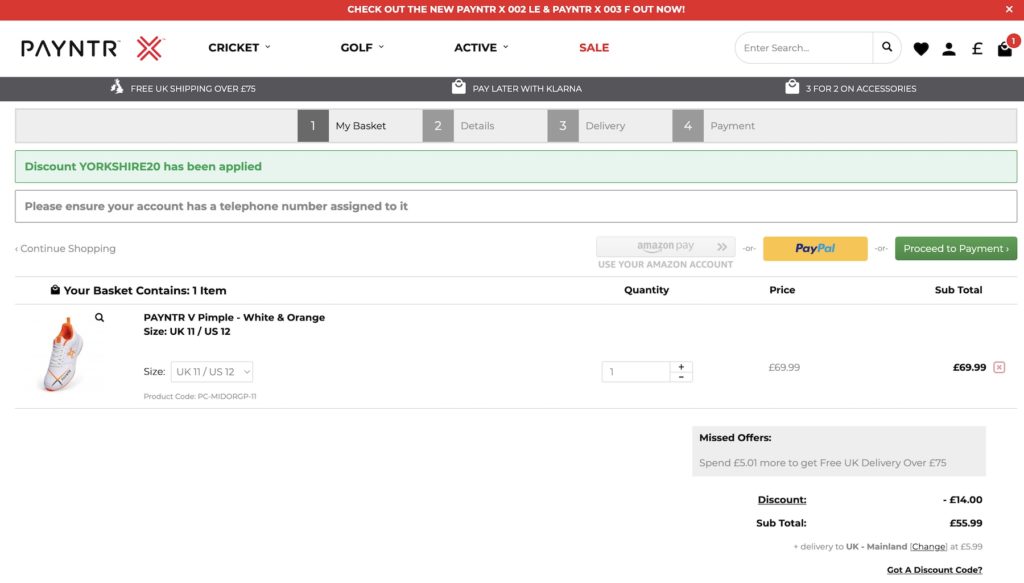Image resolution: width=1024 pixels, height=583 pixels.
Task: Open the wishlist heart icon
Action: [921, 49]
